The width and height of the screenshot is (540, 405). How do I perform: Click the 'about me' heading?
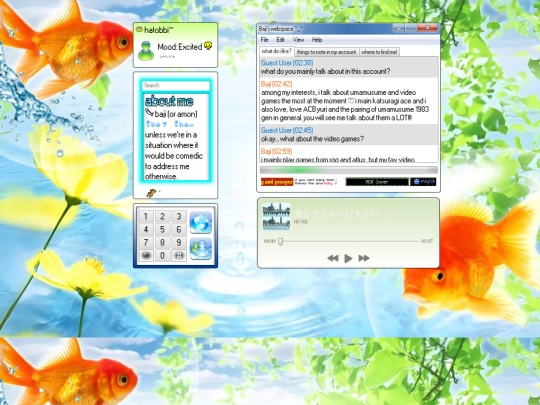click(x=169, y=101)
